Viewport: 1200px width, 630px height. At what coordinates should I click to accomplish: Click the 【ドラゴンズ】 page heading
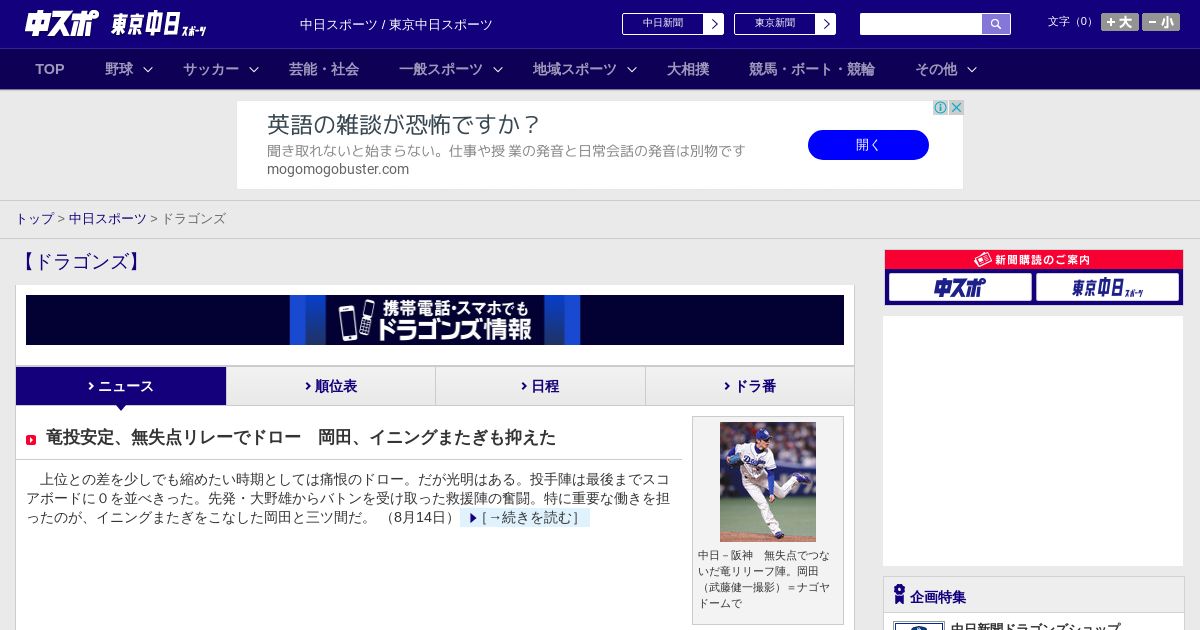pos(81,262)
